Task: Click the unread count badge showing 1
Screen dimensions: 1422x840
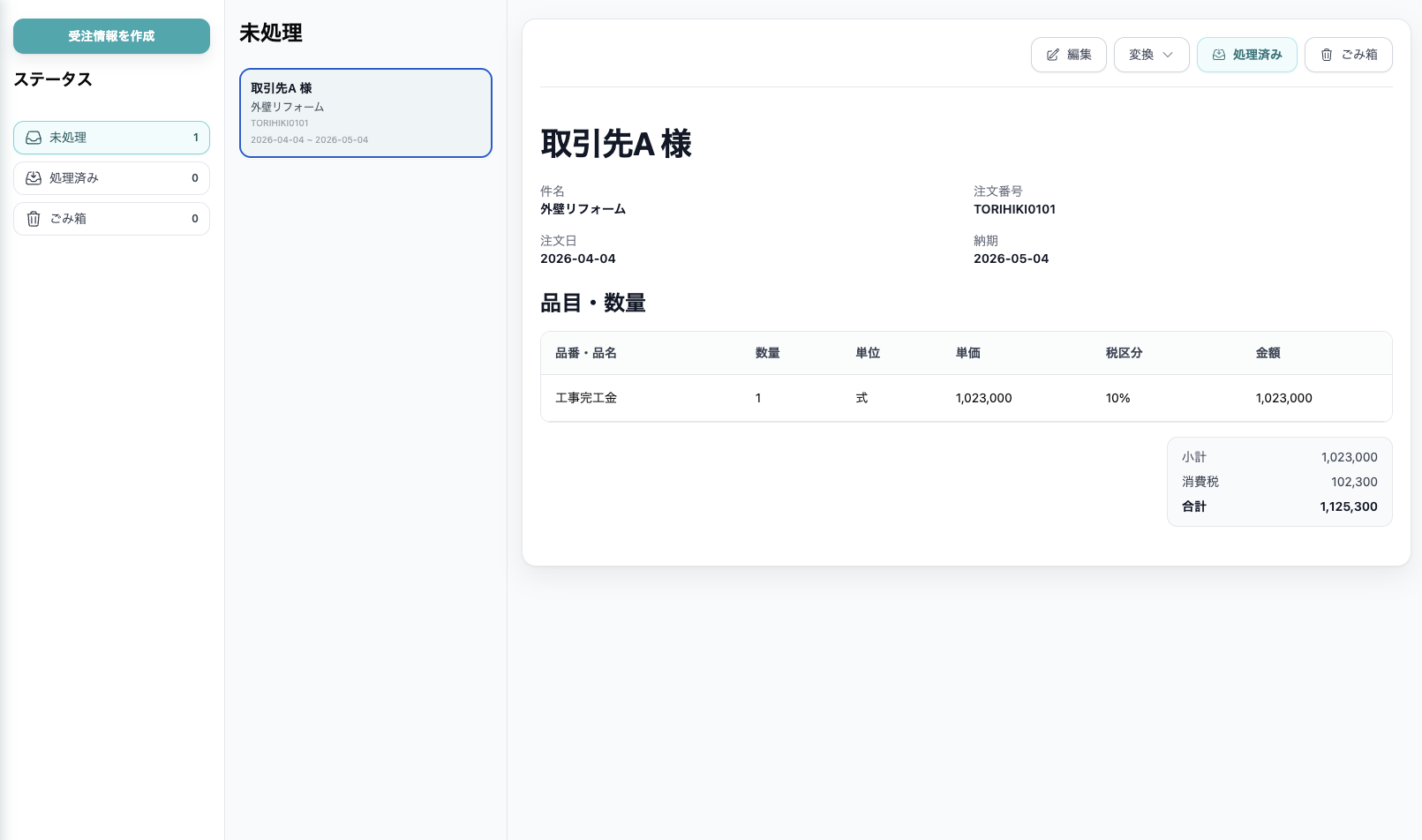Action: (195, 137)
